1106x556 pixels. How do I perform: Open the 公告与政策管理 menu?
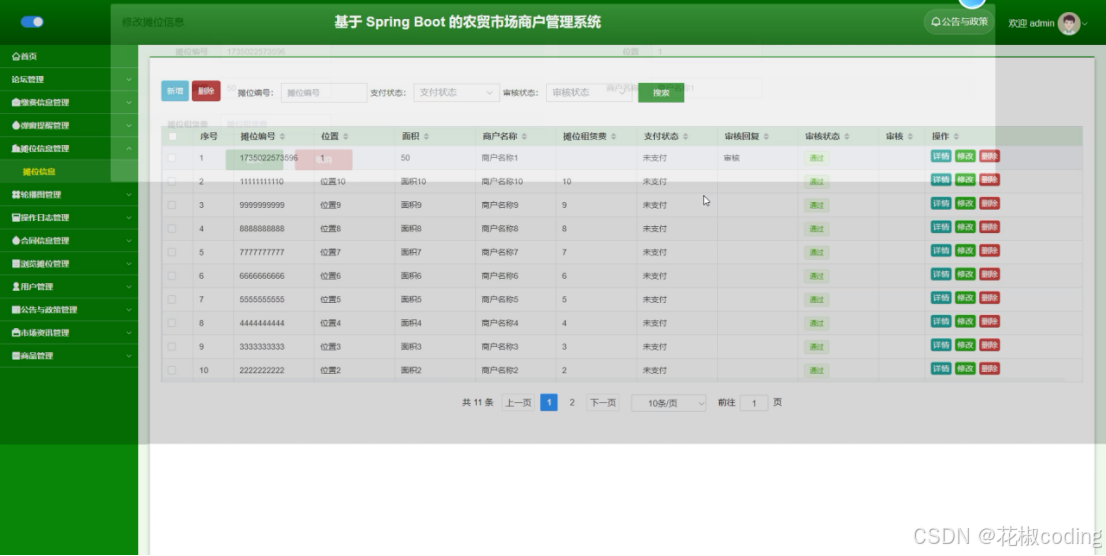pyautogui.click(x=69, y=310)
